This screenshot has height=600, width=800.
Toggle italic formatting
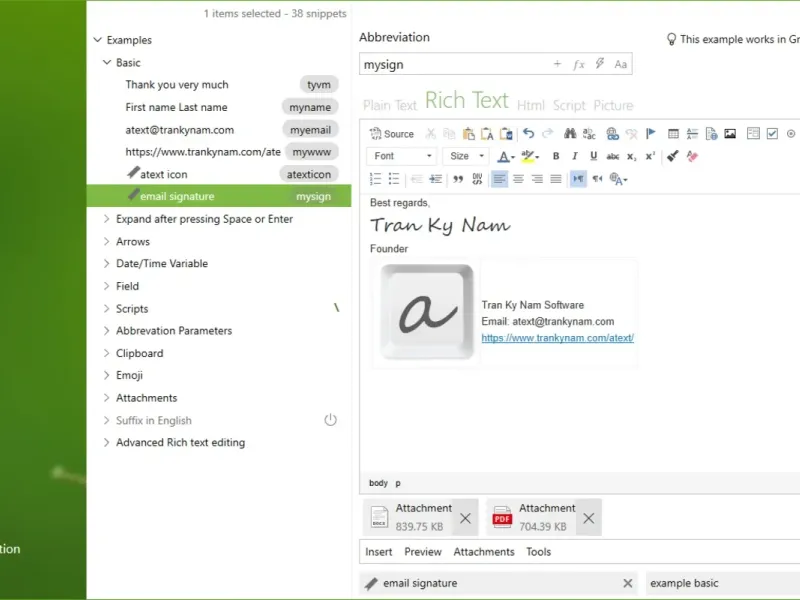[x=574, y=156]
